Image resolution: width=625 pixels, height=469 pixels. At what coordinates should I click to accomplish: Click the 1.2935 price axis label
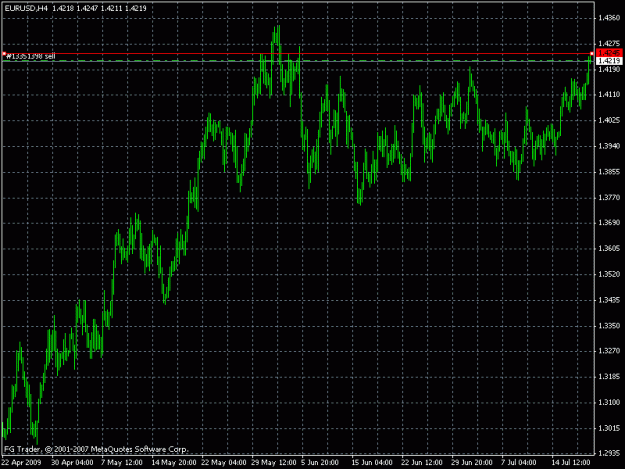pos(609,453)
